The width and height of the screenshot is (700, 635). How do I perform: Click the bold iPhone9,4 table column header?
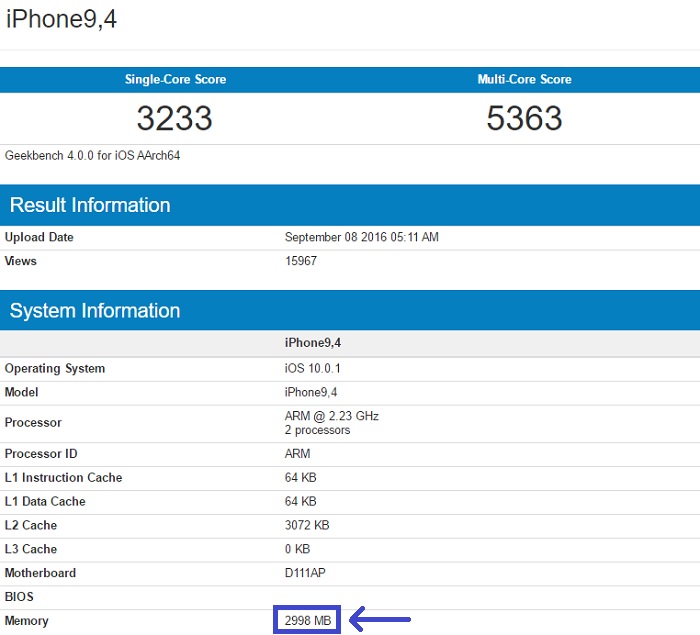tap(313, 343)
